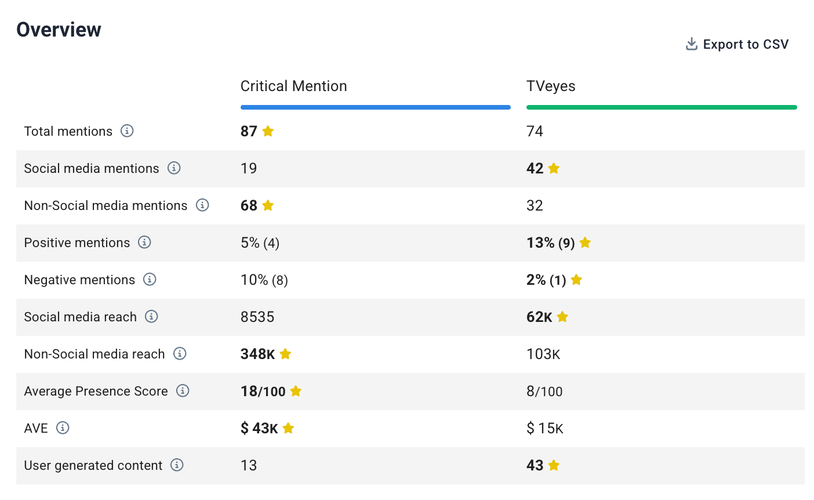Click TVeyes social media mentions value 42

point(535,168)
